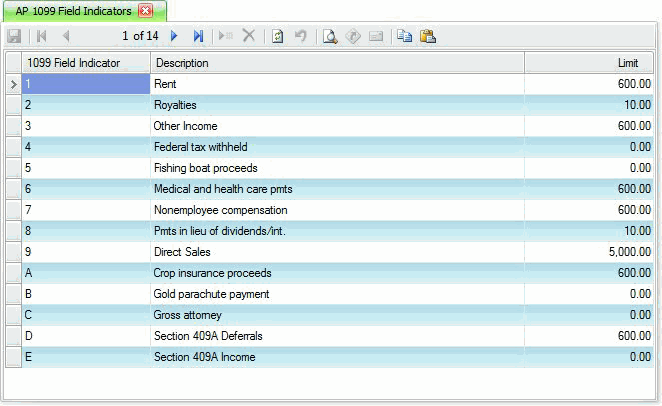
Task: Click the Save disk icon
Action: [x=14, y=36]
